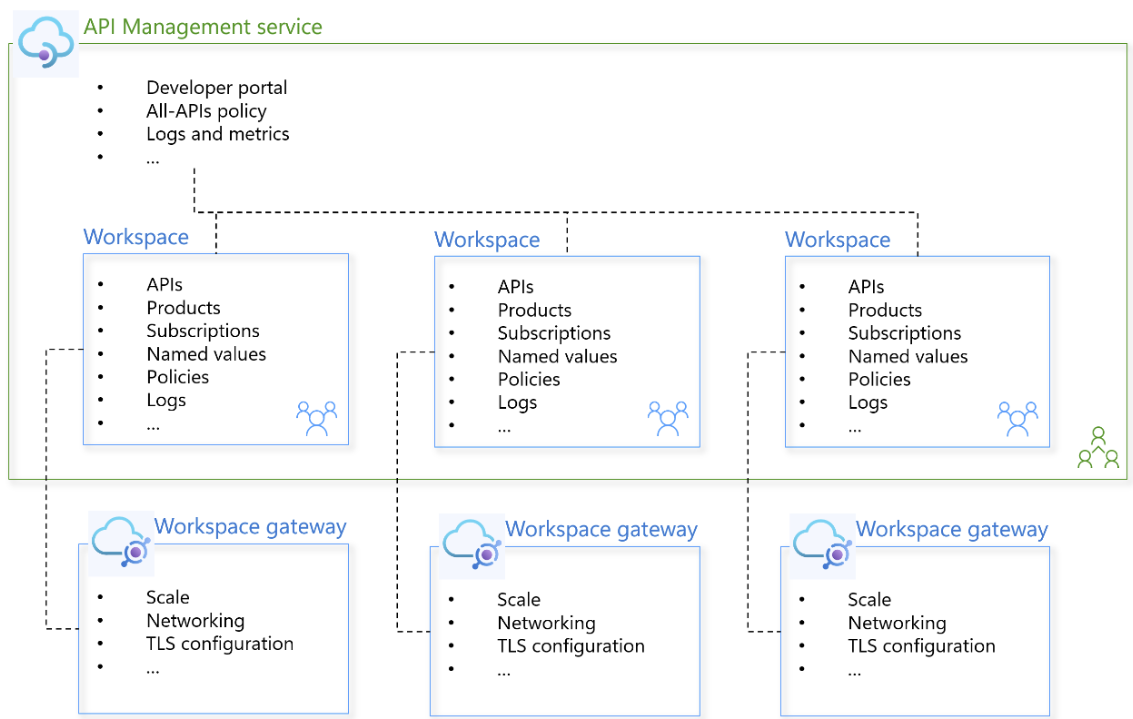Select the people icon in the middle Workspace
Viewport: 1133px width, 719px height.
667,417
